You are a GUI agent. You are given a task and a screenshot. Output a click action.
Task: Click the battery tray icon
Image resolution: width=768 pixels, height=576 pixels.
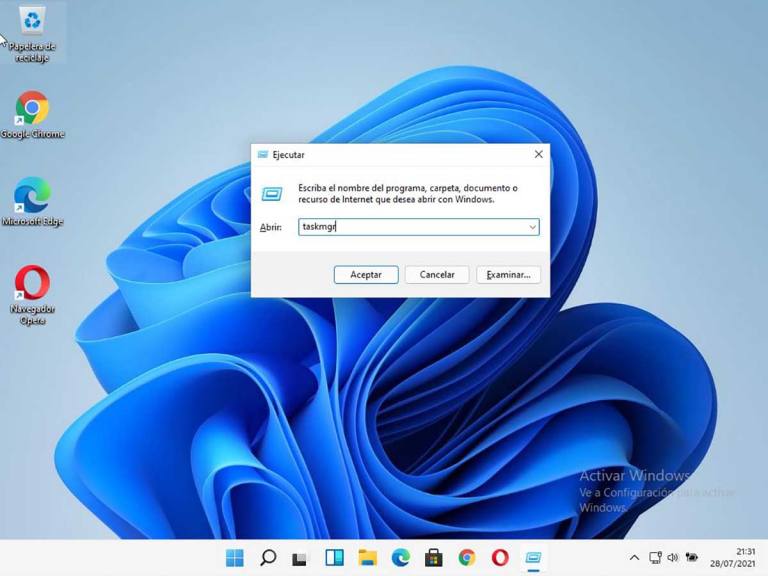(692, 557)
